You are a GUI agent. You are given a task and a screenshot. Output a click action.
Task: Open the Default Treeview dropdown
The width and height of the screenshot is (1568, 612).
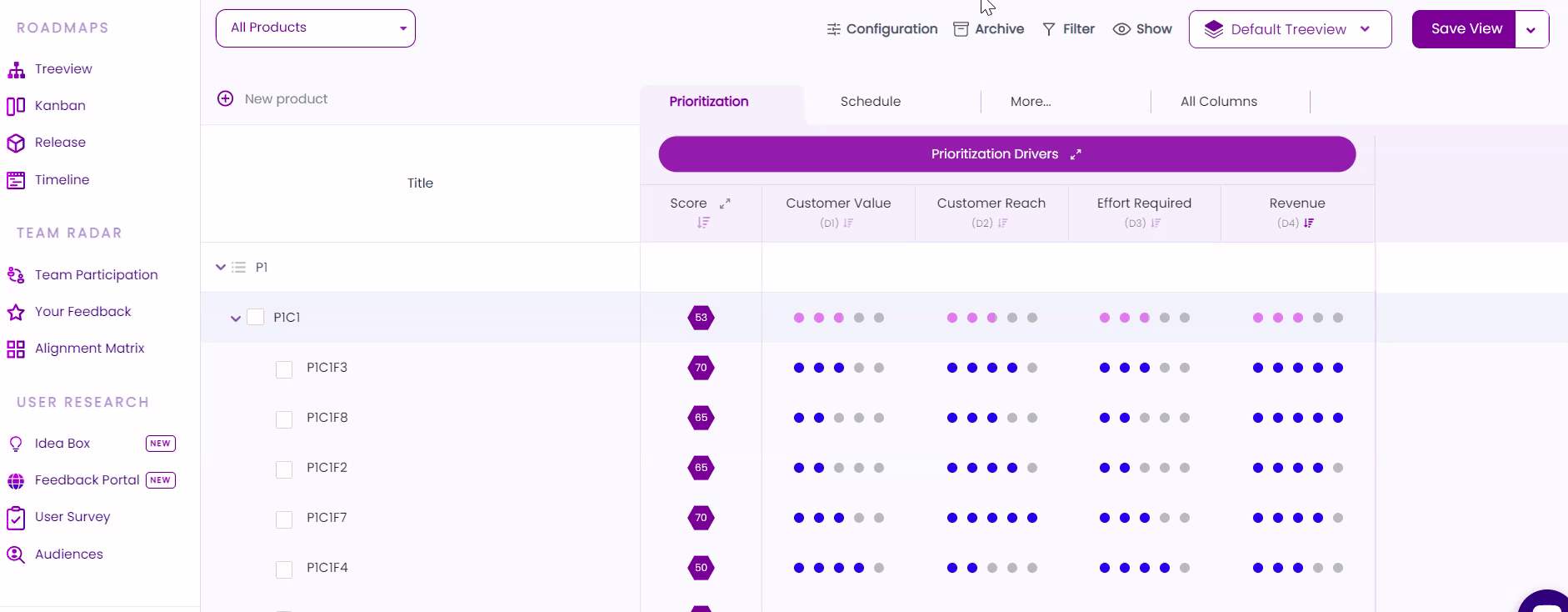(1289, 29)
